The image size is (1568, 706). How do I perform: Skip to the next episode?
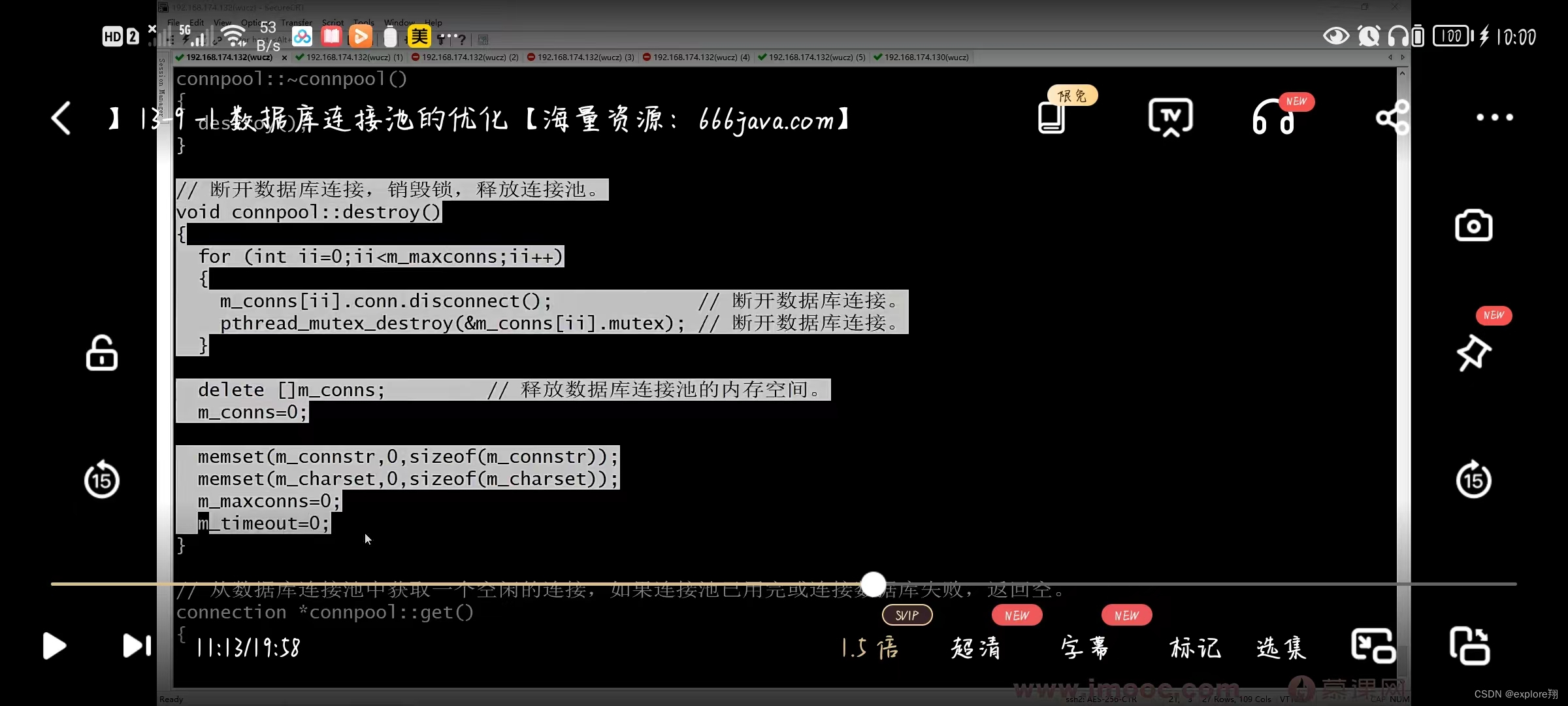click(137, 646)
